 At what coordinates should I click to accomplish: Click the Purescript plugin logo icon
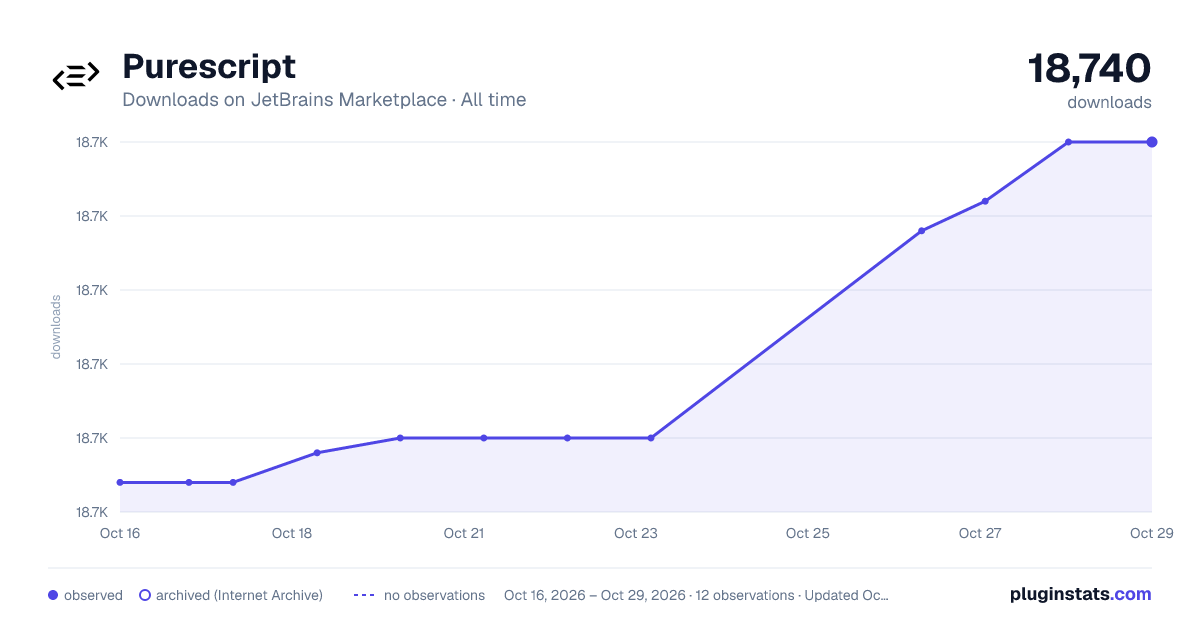click(76, 76)
